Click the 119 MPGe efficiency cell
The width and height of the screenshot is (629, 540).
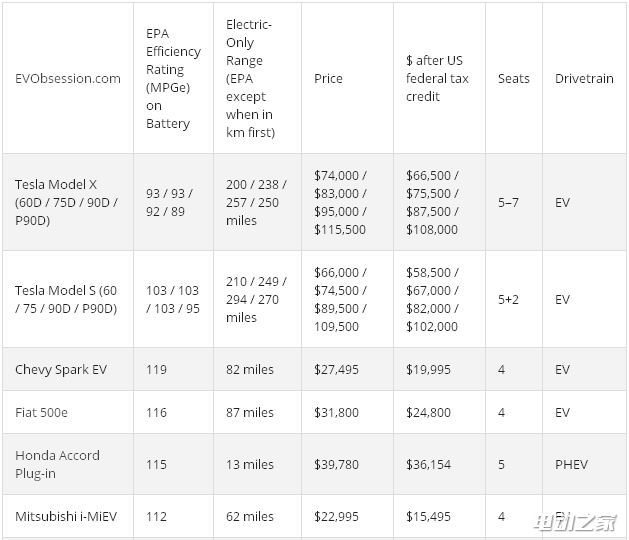click(x=156, y=369)
